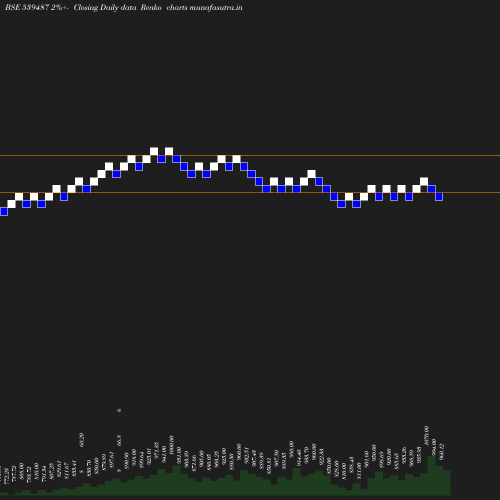500x500 pixels.
Task: Click the upper orange horizontal level line
Action: (250, 156)
